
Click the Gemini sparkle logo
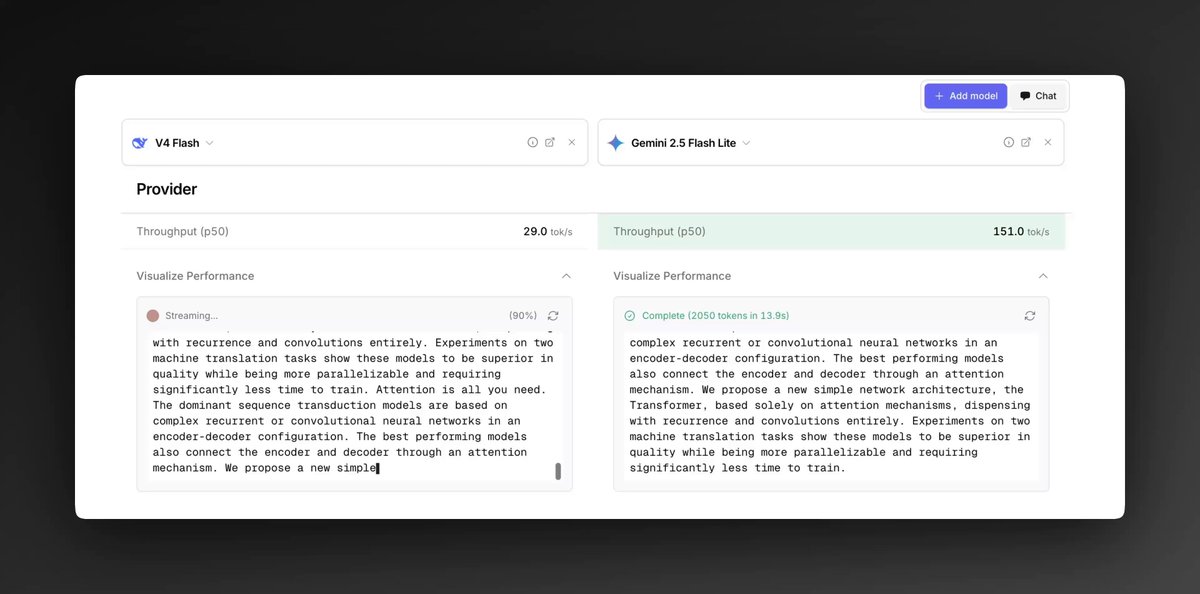(x=616, y=143)
